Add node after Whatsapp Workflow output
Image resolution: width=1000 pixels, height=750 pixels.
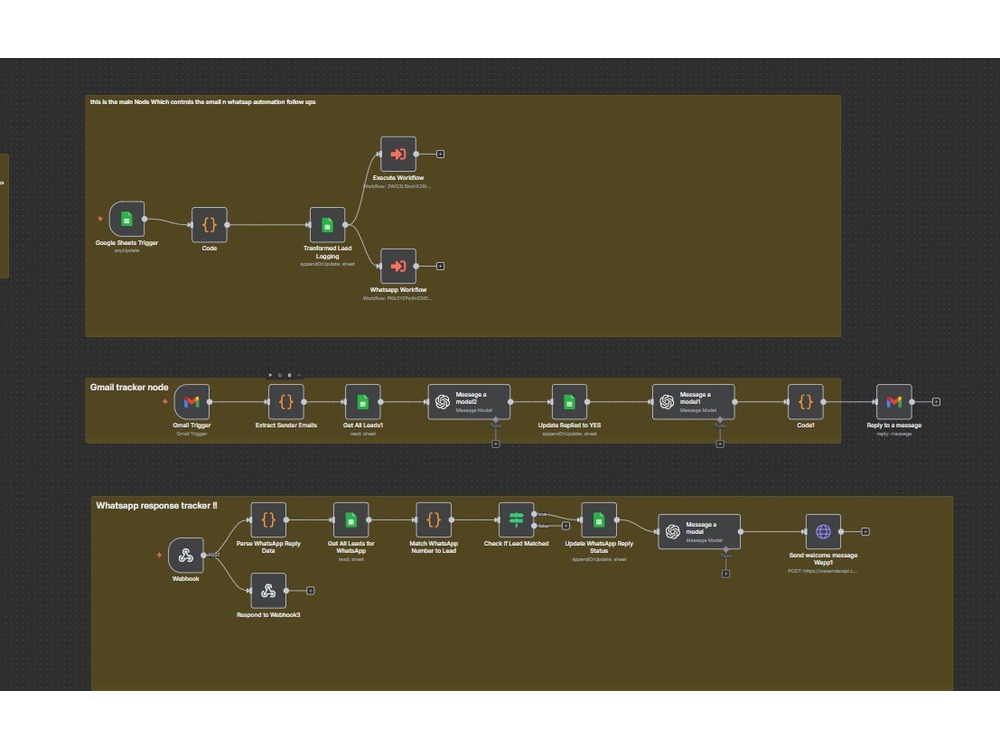pos(440,266)
